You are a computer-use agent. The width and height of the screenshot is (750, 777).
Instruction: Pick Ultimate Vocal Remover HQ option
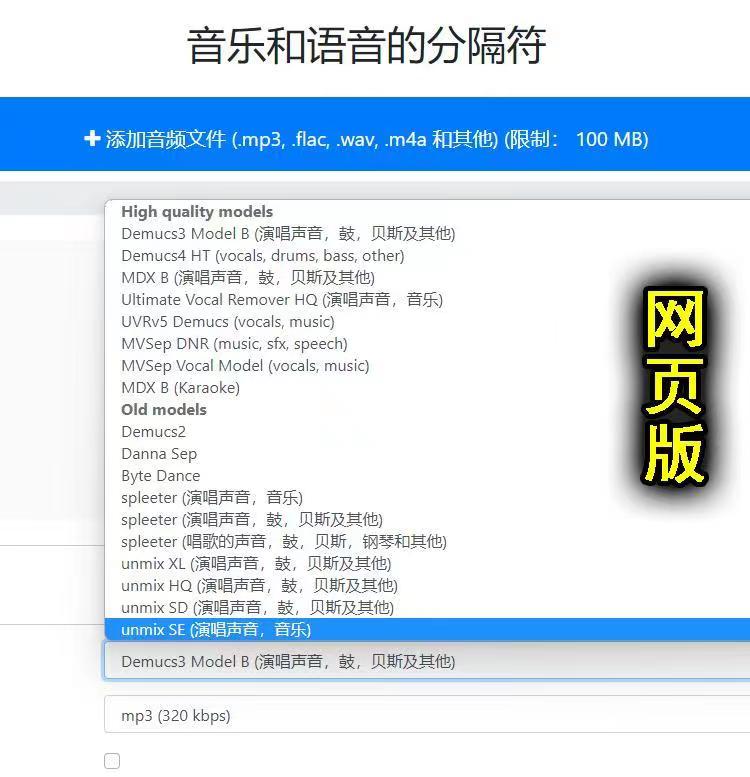tap(282, 300)
